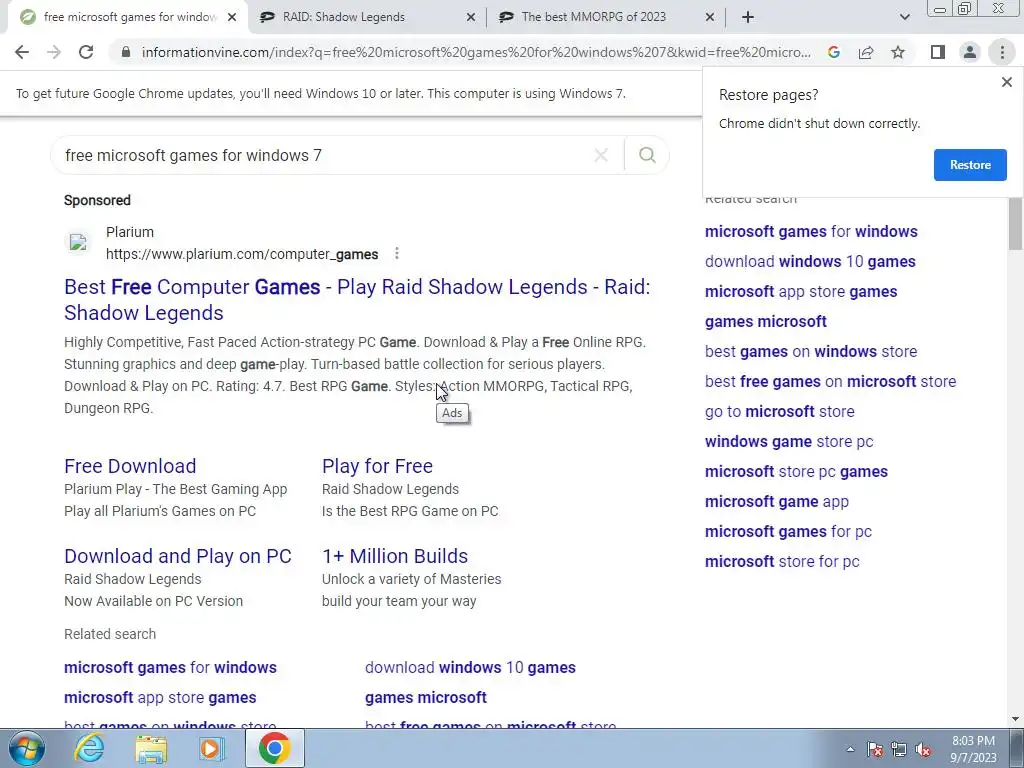1024x768 pixels.
Task: Open the Chrome side panel
Action: (938, 52)
